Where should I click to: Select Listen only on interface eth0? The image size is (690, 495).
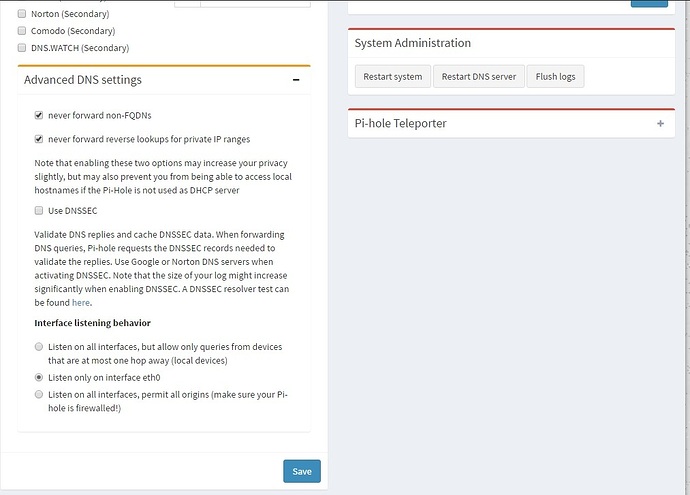pos(39,378)
